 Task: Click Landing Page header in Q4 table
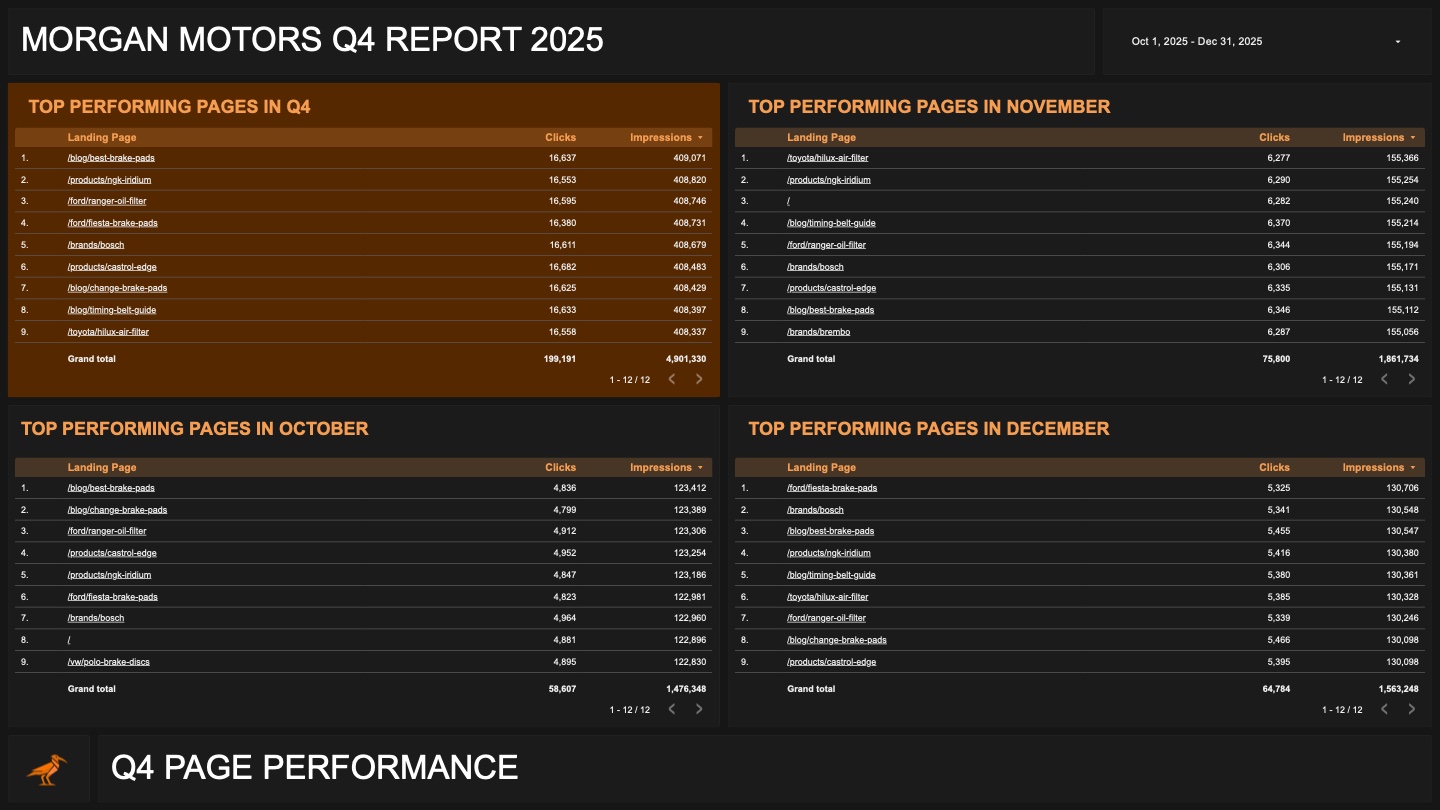click(x=102, y=137)
